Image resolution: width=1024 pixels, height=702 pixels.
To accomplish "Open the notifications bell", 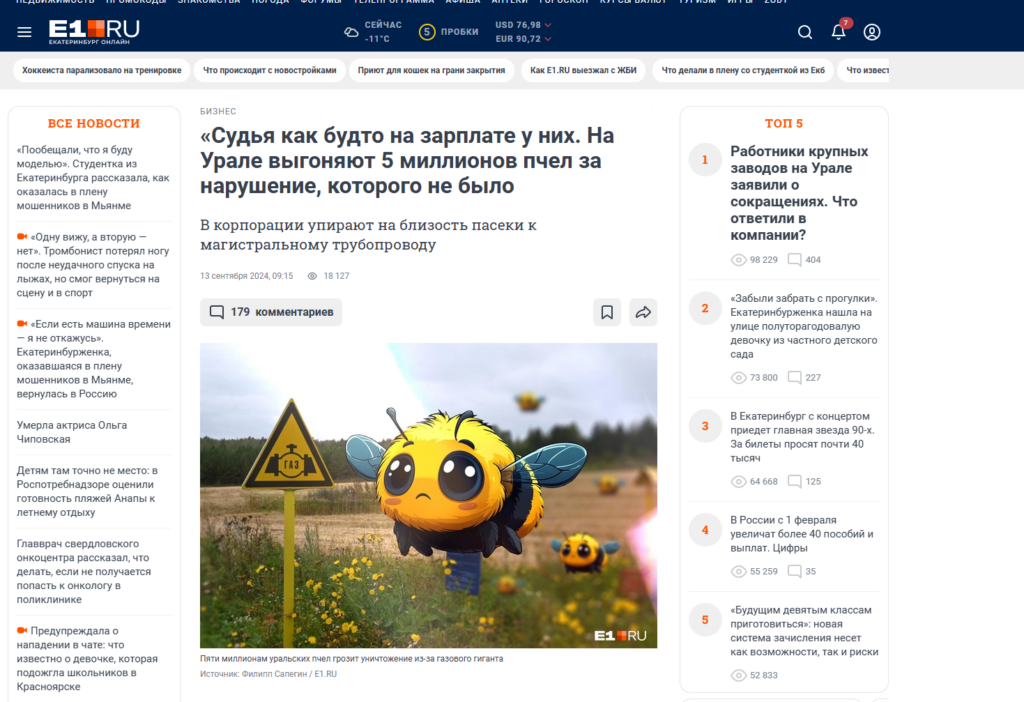I will click(839, 31).
